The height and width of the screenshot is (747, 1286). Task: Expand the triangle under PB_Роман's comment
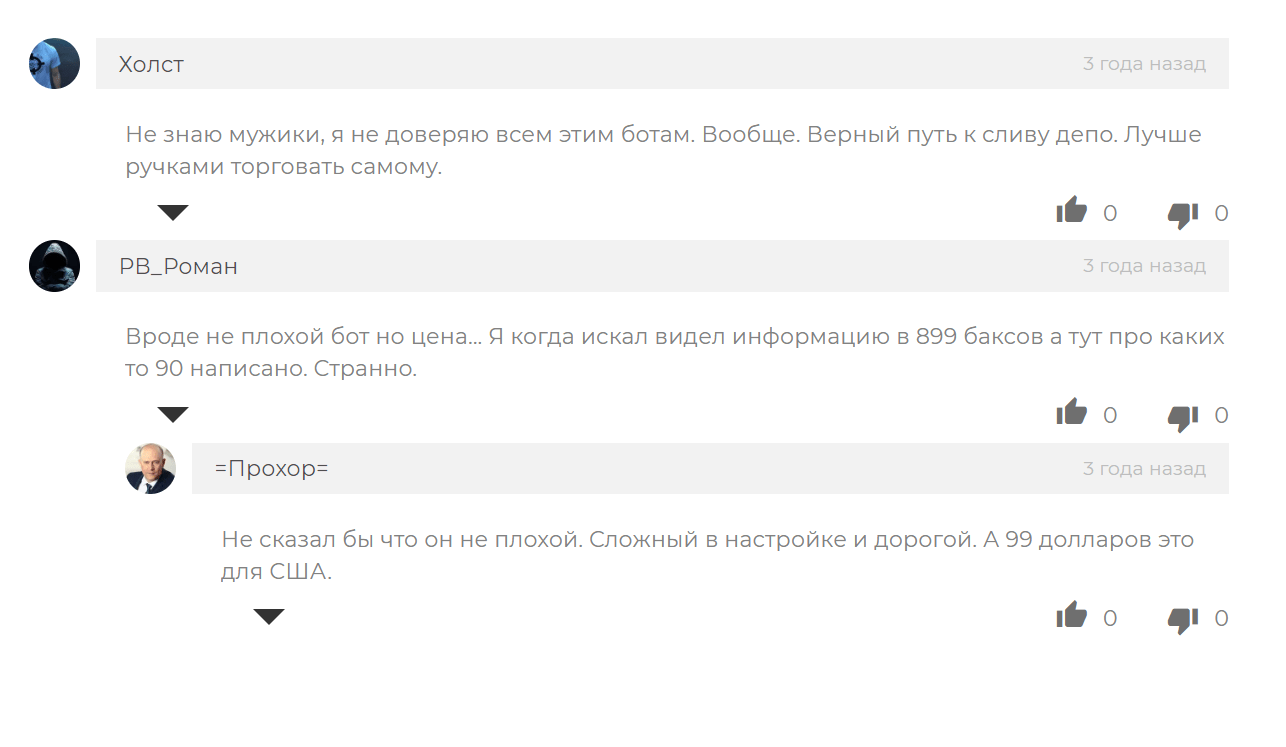pos(173,414)
